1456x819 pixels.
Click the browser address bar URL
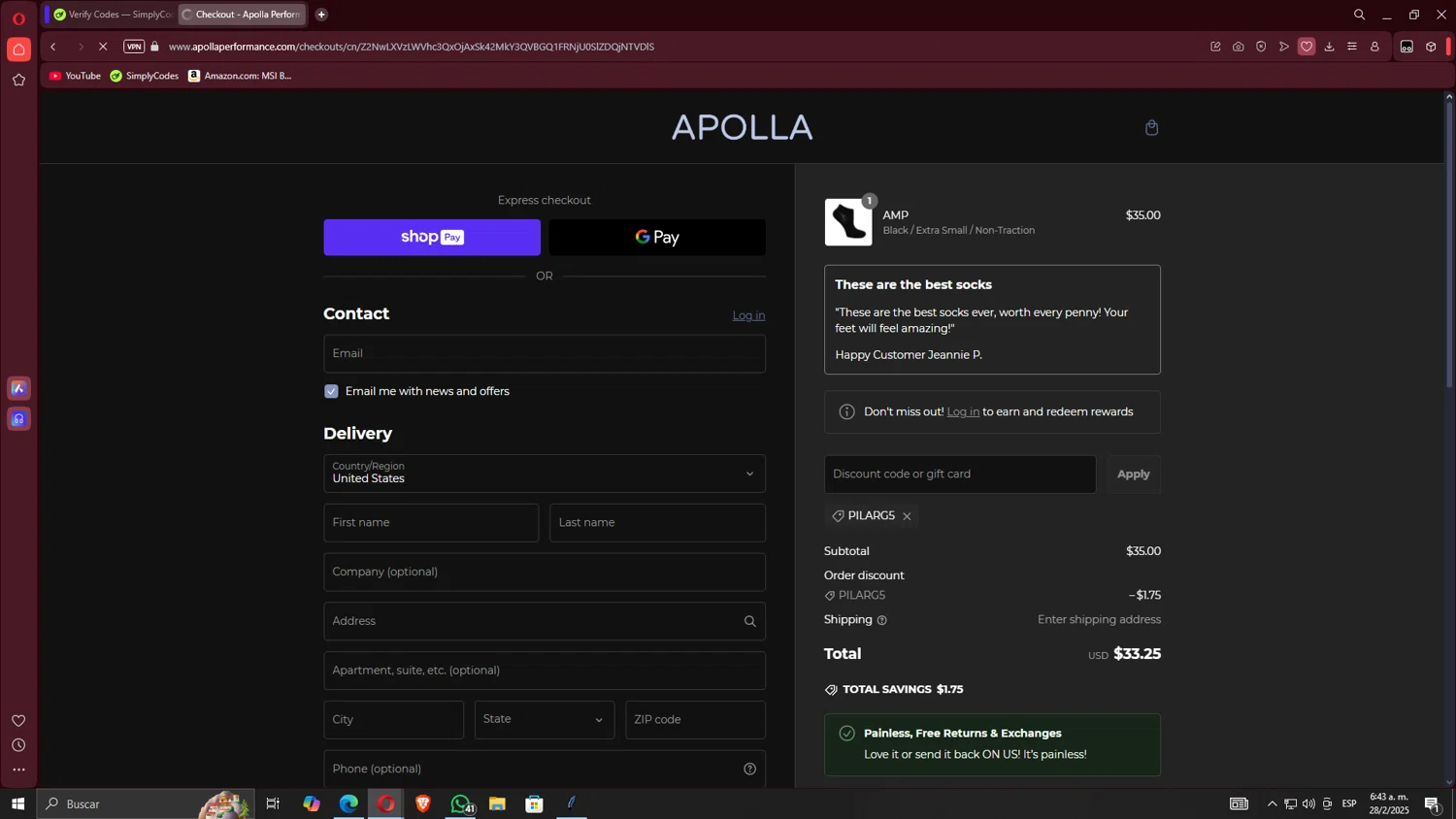point(411,47)
